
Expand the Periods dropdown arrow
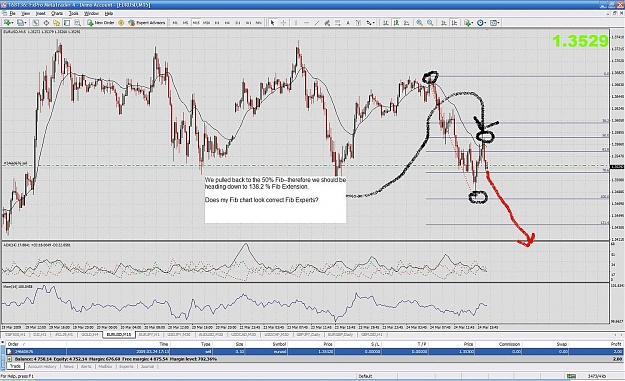coord(485,23)
